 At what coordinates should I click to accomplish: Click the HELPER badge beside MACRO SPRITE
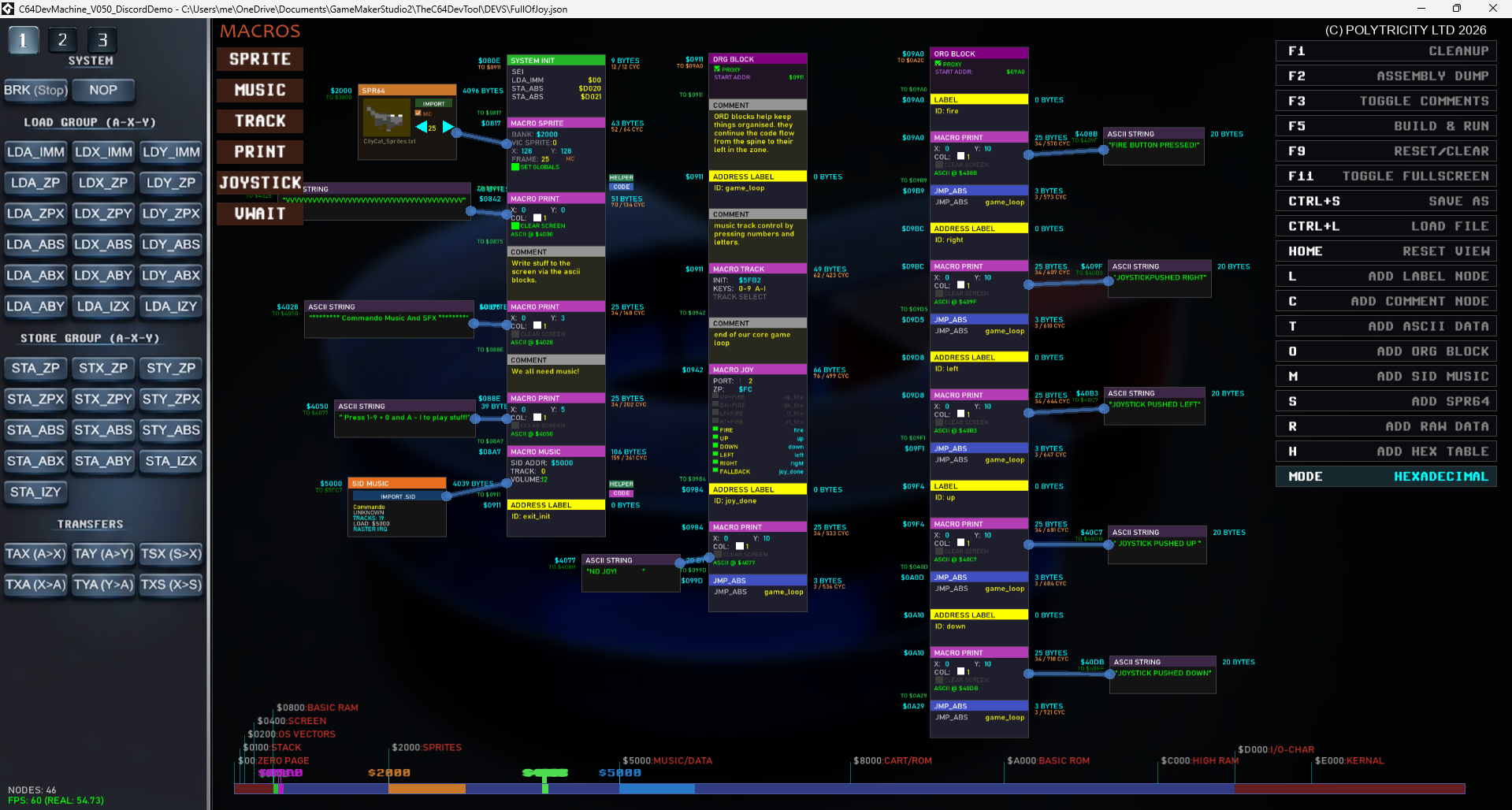click(621, 178)
